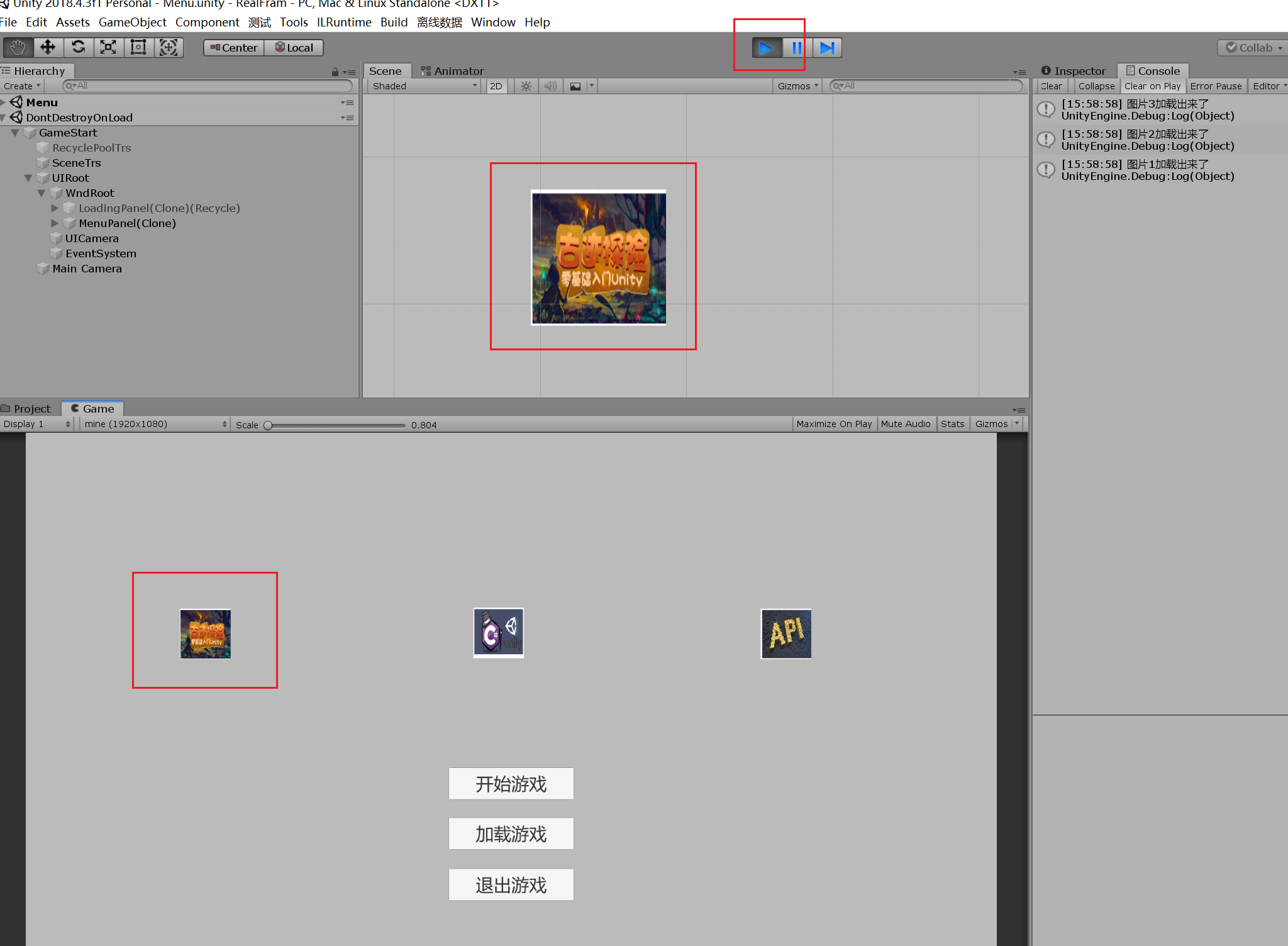
Task: Click the 加载游戏 button
Action: (511, 834)
